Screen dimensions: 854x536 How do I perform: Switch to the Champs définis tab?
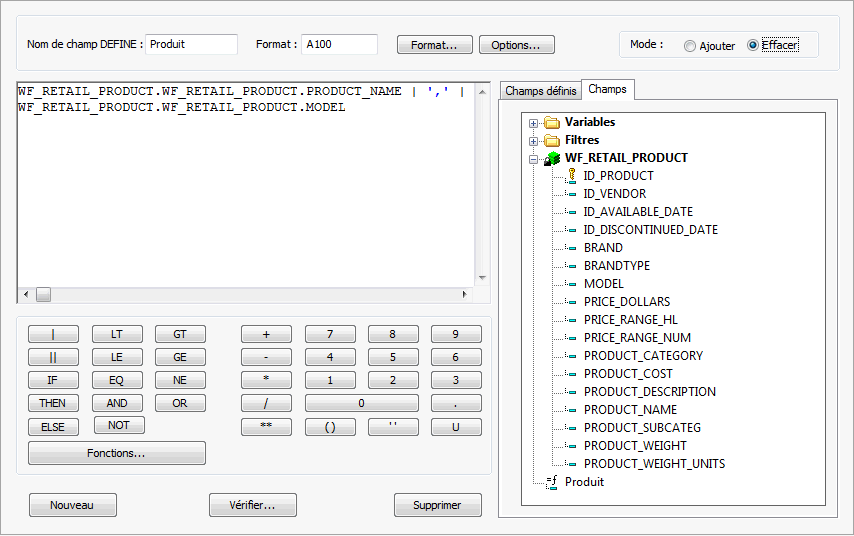(540, 91)
